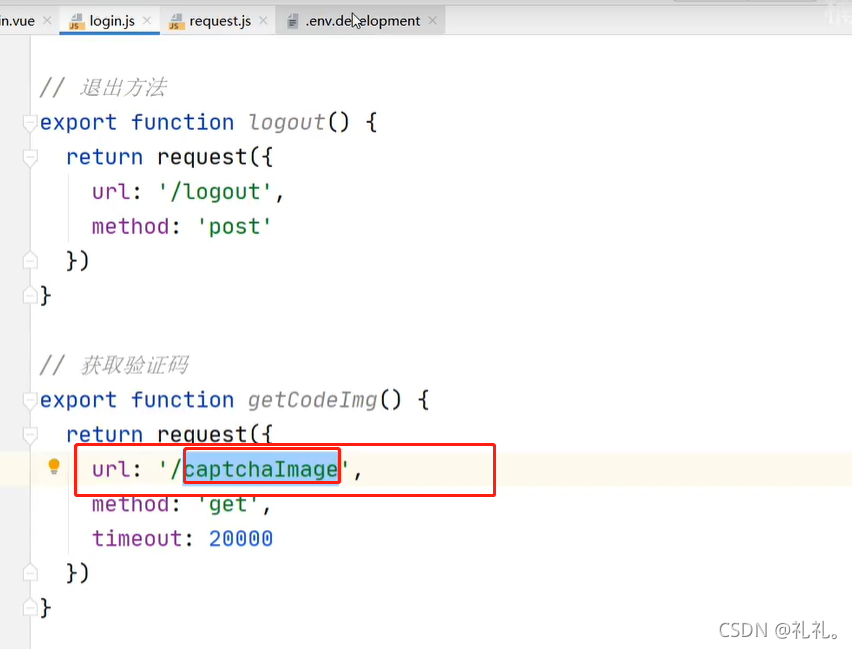Open the .env.development tab

362,21
